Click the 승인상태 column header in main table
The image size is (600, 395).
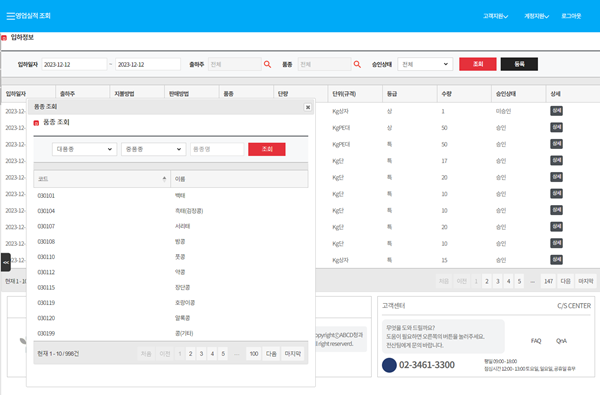pos(518,94)
